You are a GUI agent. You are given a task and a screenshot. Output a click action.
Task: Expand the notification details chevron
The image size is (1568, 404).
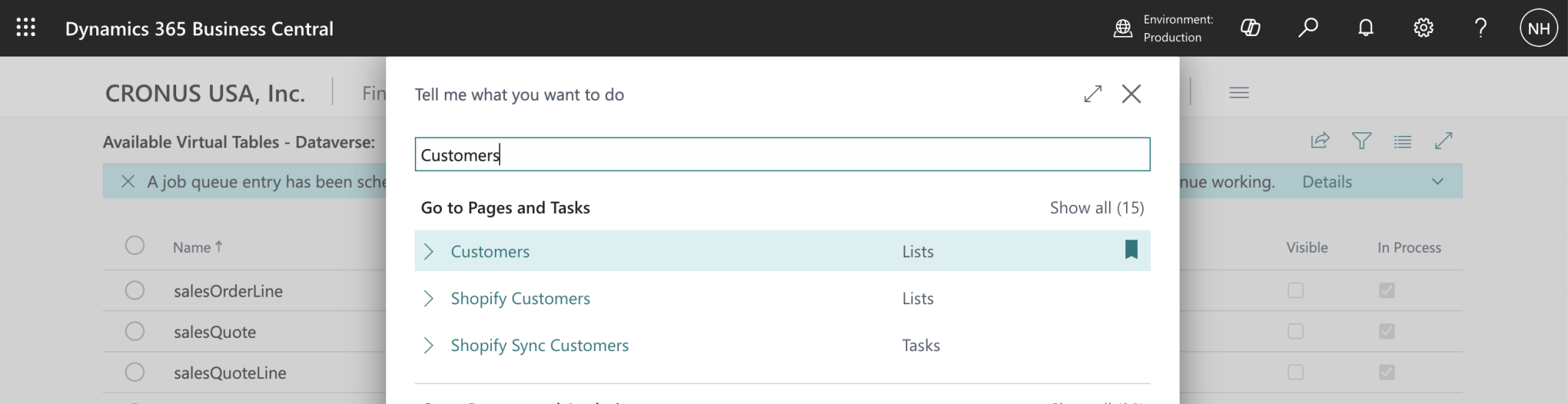[1437, 182]
